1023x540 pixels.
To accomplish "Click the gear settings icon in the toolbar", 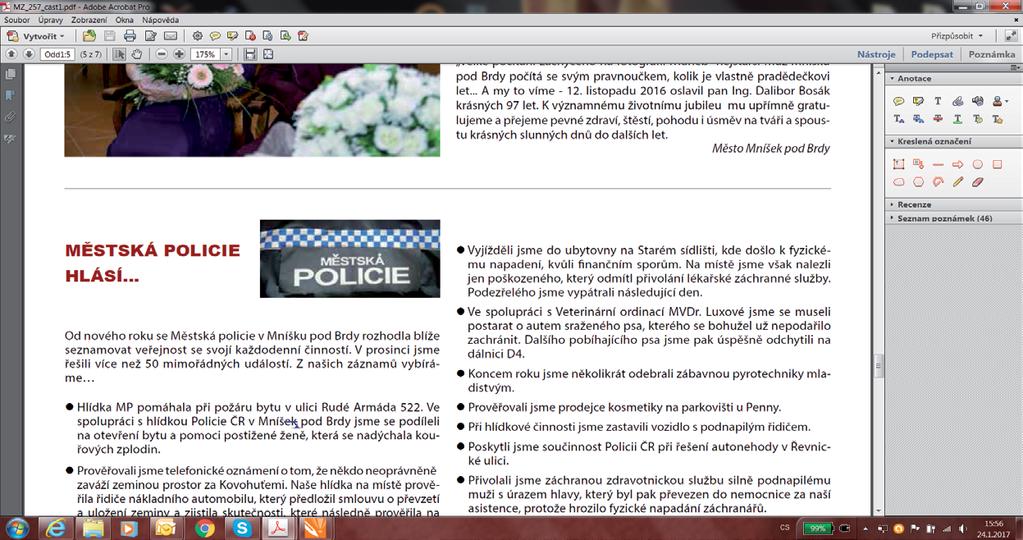I will (197, 36).
